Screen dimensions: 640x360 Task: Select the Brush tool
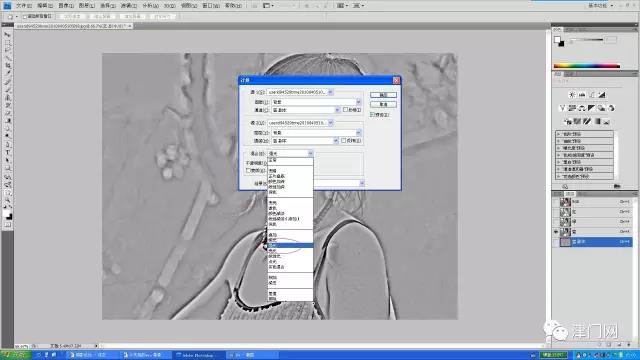coord(8,89)
